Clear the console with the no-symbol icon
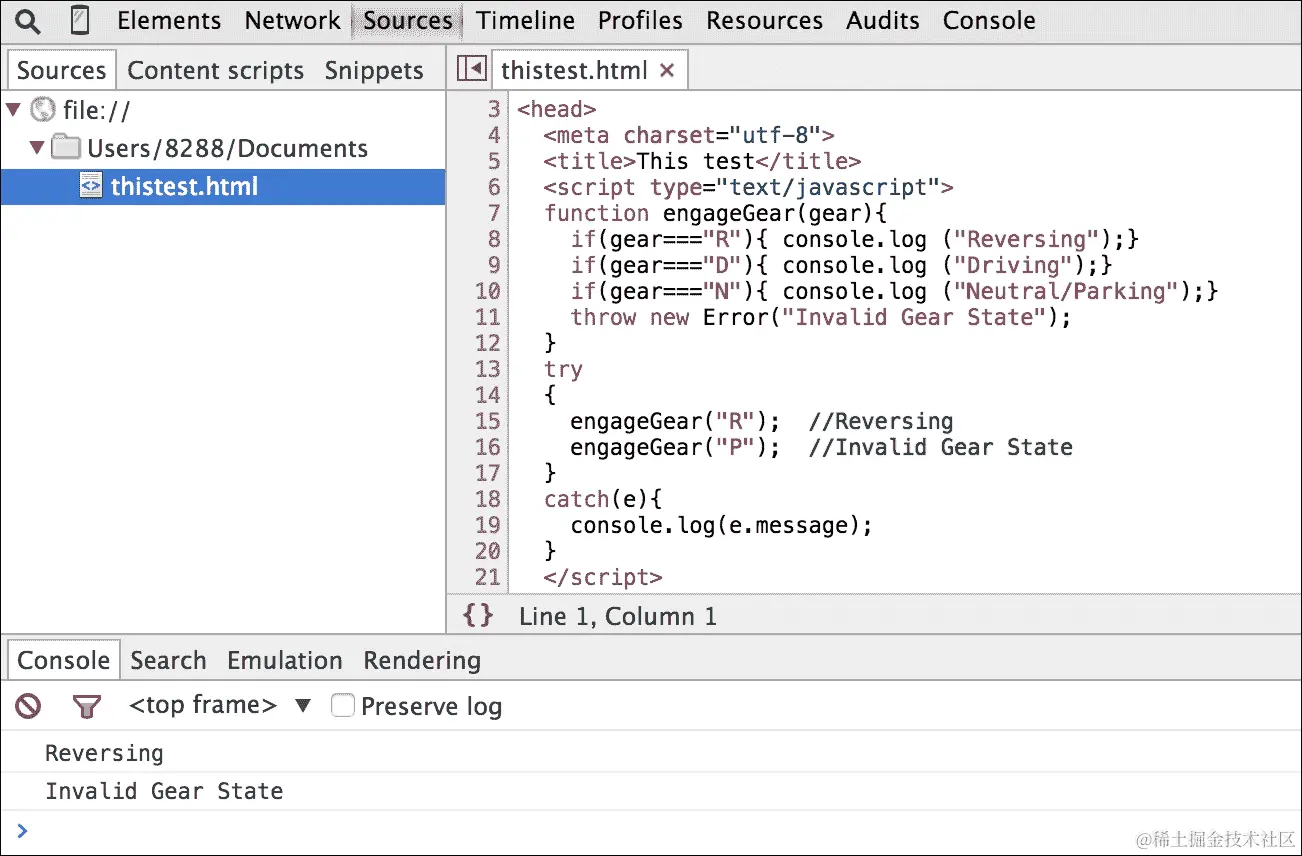The height and width of the screenshot is (856, 1302). [x=27, y=705]
